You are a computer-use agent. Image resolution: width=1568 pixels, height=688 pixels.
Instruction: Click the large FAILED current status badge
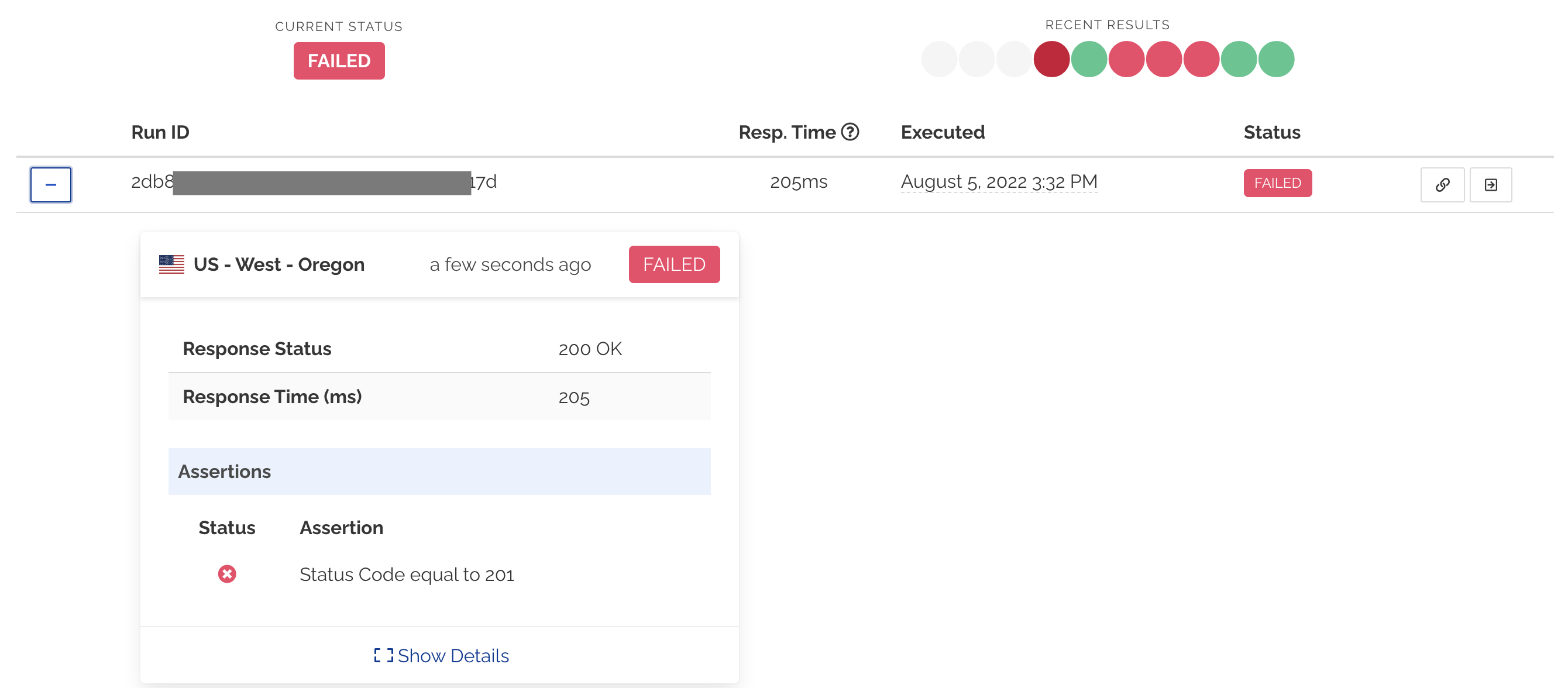[x=339, y=61]
